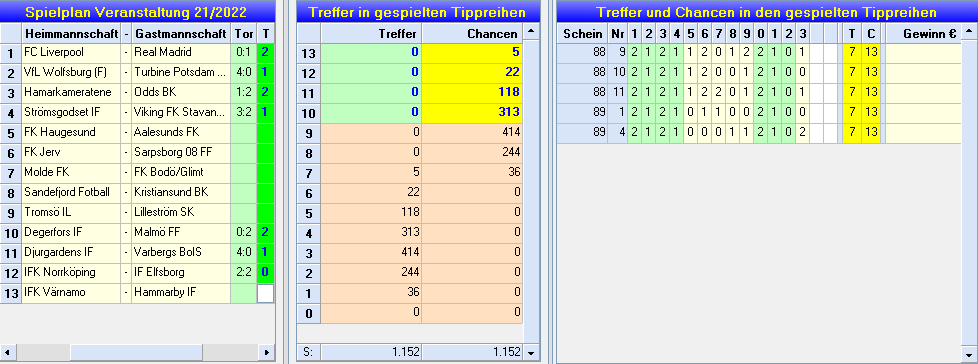Select IFK Värnamo team cell
This screenshot has height=364, width=978.
pos(71,292)
